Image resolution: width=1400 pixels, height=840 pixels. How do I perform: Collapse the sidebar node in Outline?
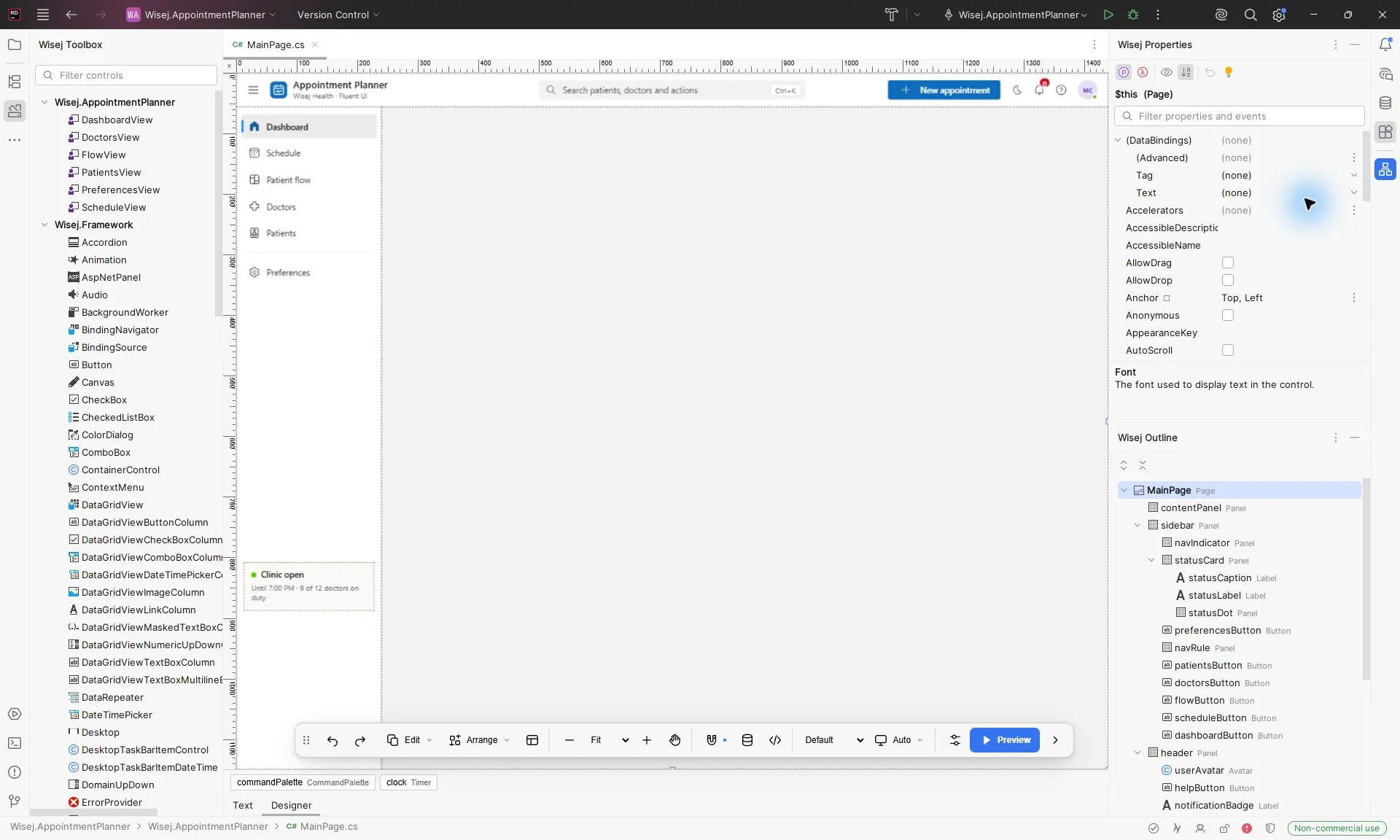pyautogui.click(x=1137, y=525)
